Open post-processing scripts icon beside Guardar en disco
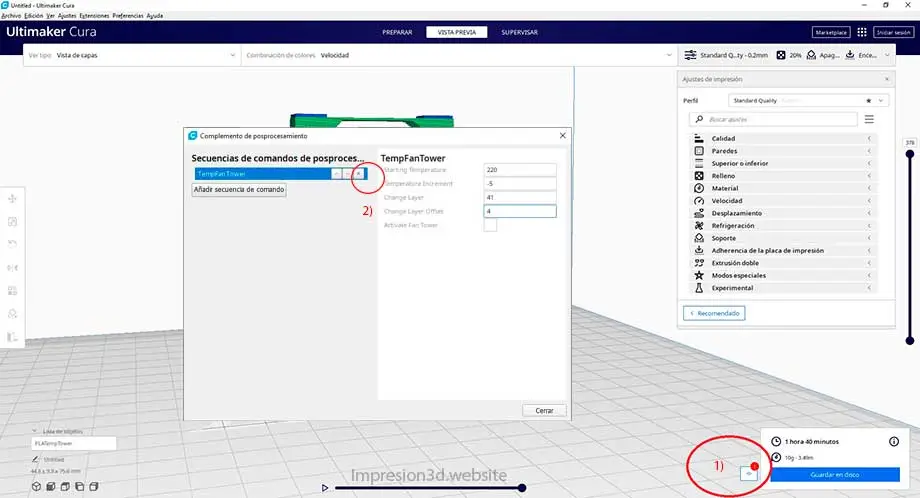 coord(749,473)
